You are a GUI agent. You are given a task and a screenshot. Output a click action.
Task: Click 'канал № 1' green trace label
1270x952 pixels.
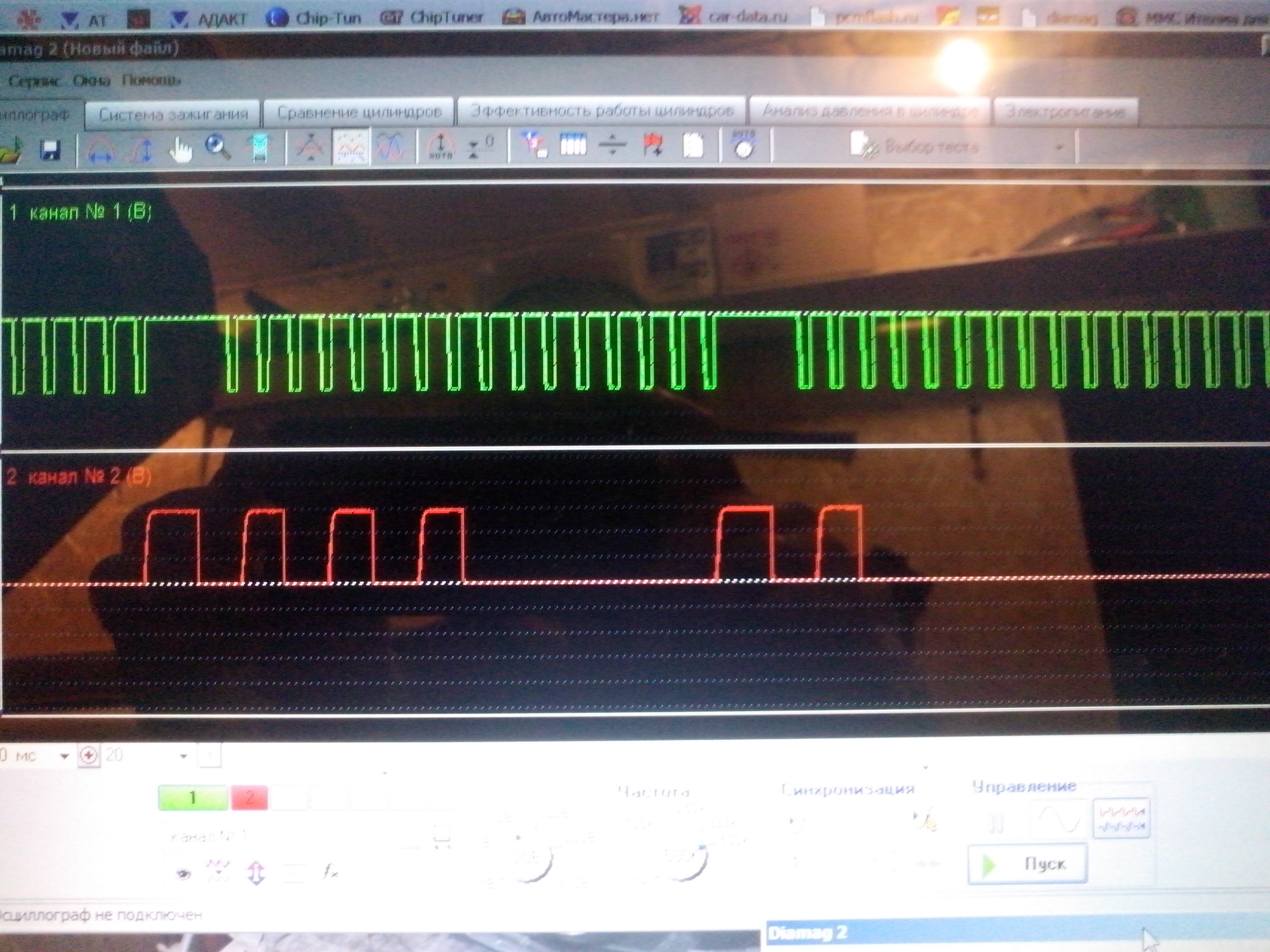click(81, 213)
